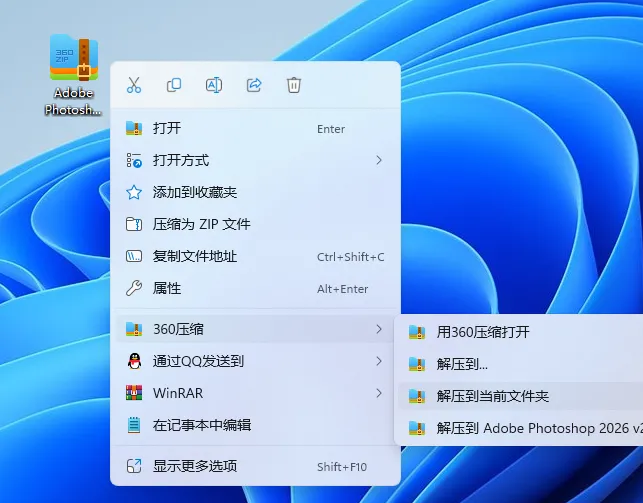
Task: Click 显示更多选项 at menu bottom
Action: click(x=255, y=466)
